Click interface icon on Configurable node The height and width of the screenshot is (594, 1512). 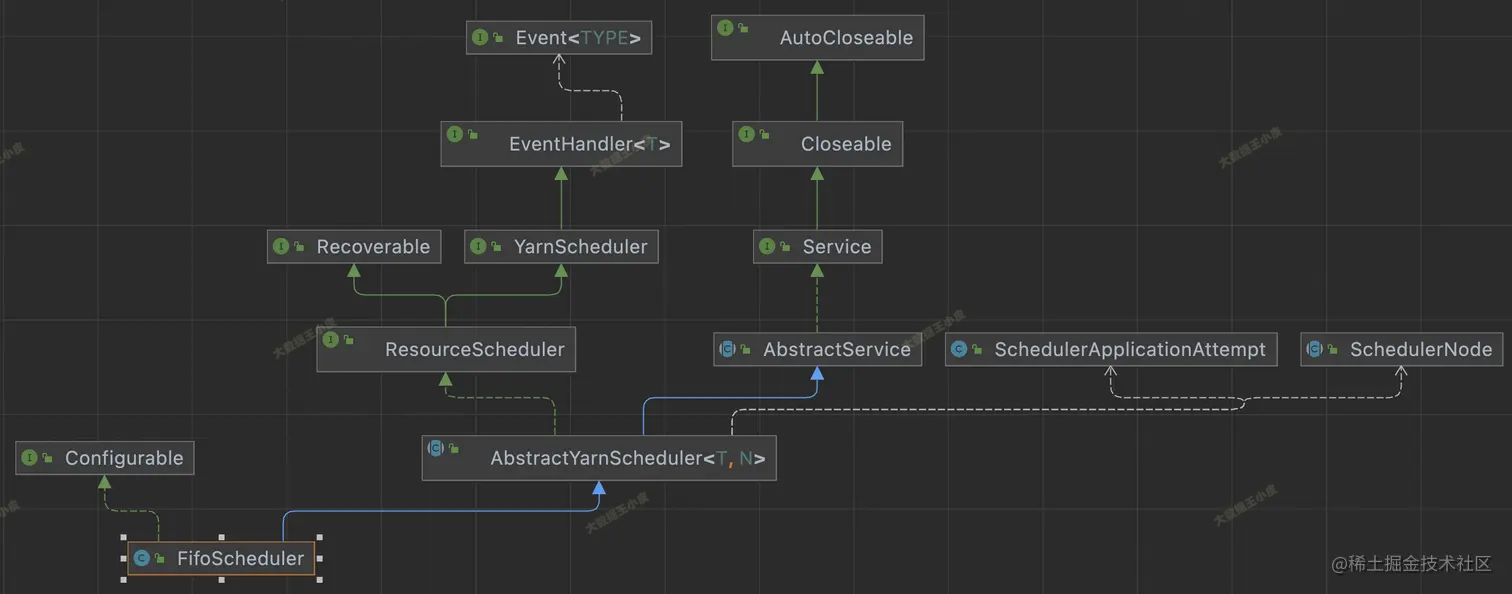[29, 458]
